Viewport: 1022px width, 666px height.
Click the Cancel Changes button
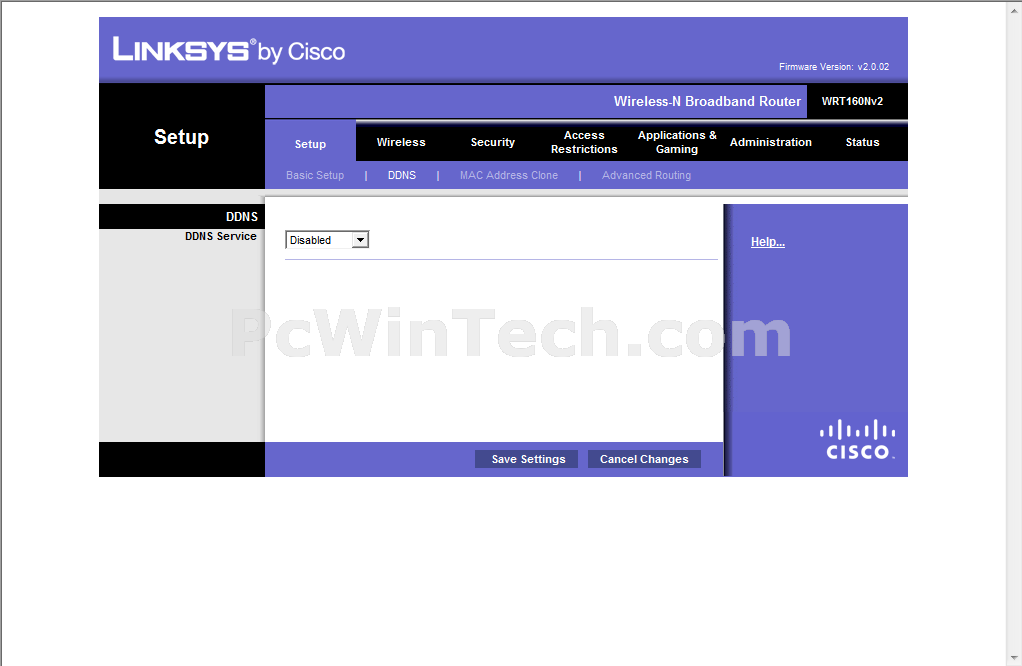[644, 459]
